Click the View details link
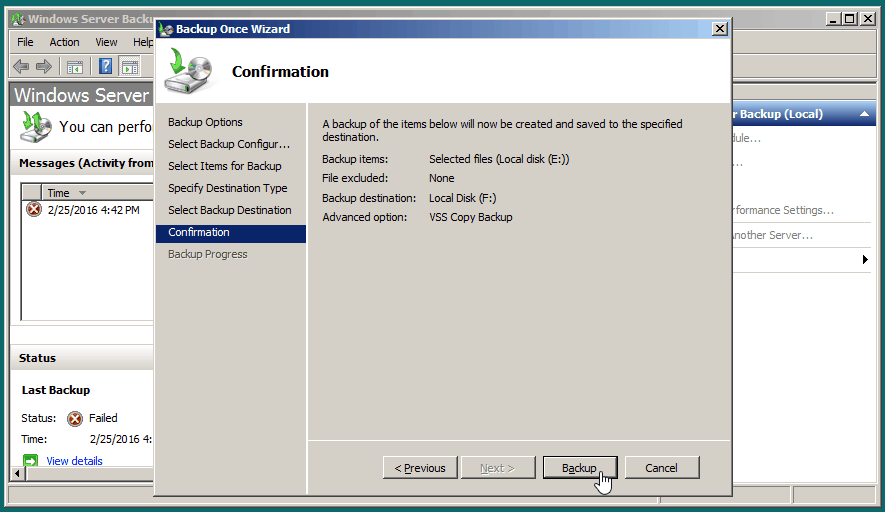Viewport: 885px width, 512px height. tap(75, 461)
